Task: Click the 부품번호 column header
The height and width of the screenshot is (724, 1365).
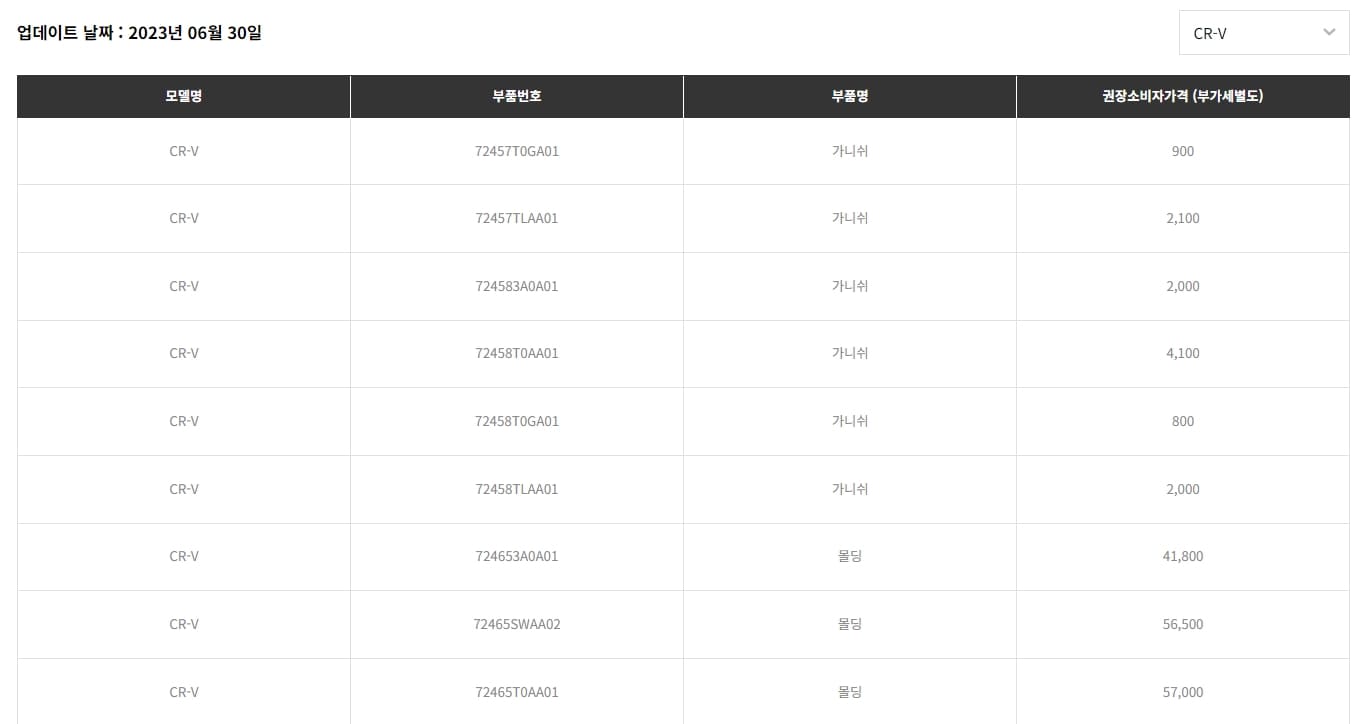Action: 517,97
